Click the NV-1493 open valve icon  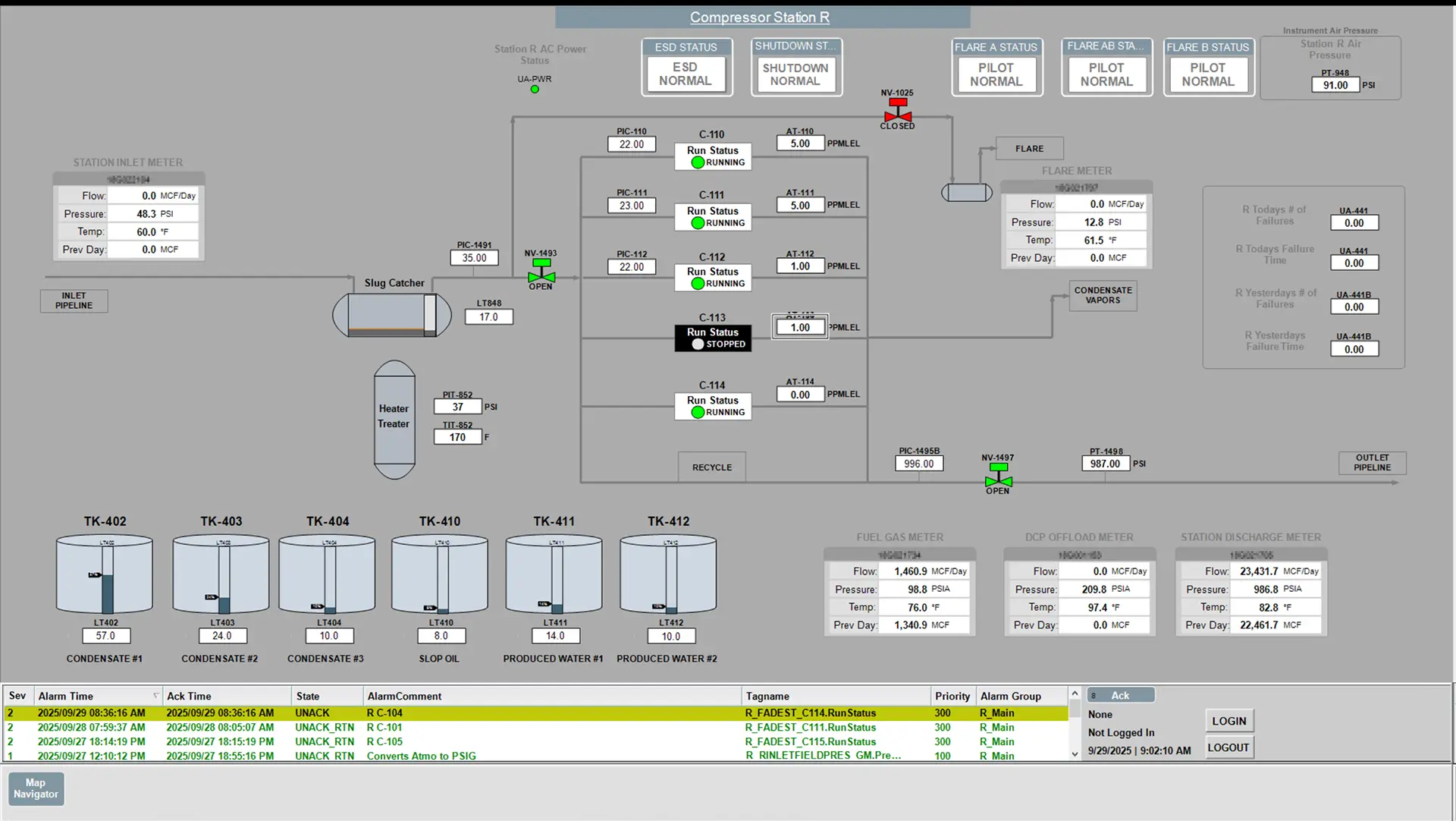pos(541,272)
